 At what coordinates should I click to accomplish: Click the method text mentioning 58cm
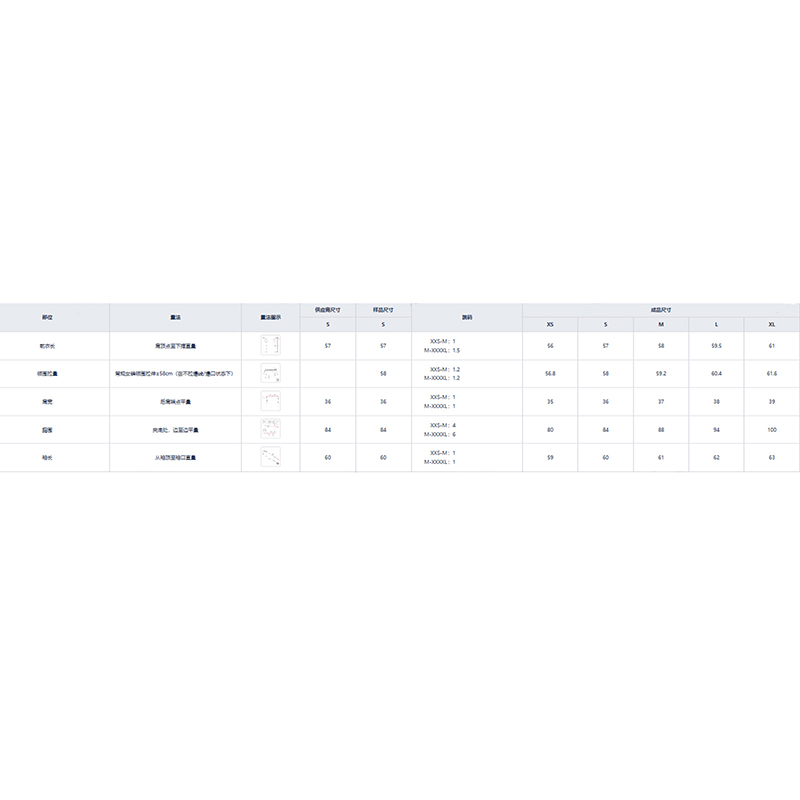(x=175, y=373)
